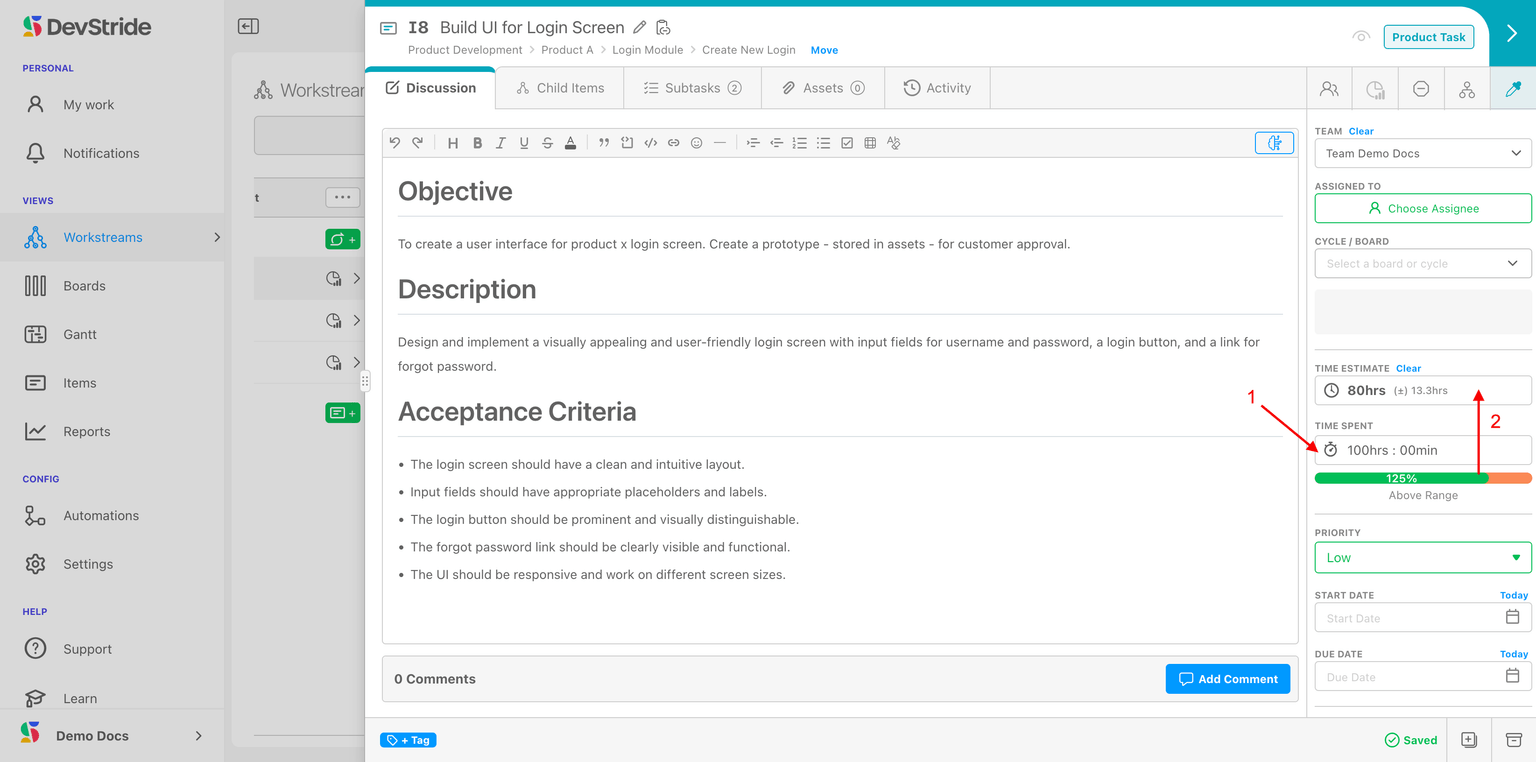The width and height of the screenshot is (1536, 762).
Task: Insert a code block in the editor
Action: pyautogui.click(x=627, y=143)
